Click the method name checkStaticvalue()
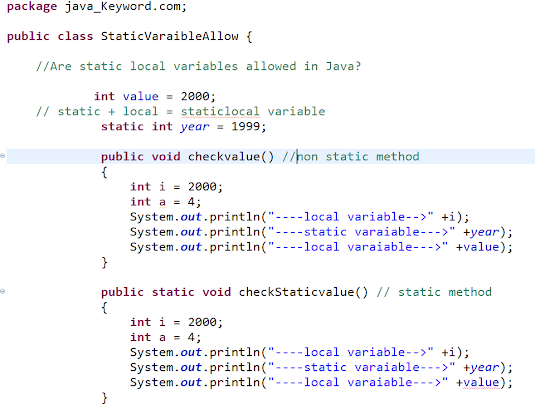The height and width of the screenshot is (413, 535). pyautogui.click(x=303, y=292)
